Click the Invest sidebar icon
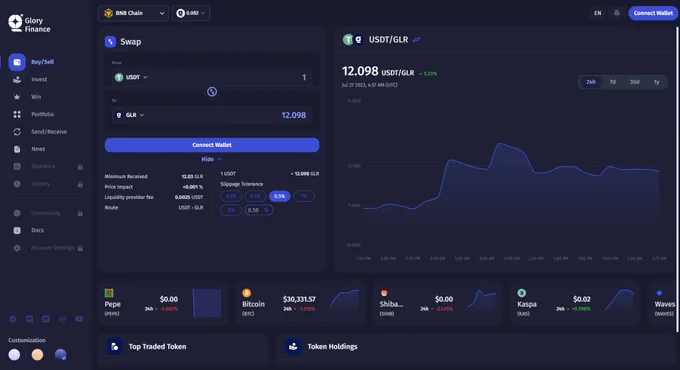The width and height of the screenshot is (680, 370). click(x=17, y=79)
